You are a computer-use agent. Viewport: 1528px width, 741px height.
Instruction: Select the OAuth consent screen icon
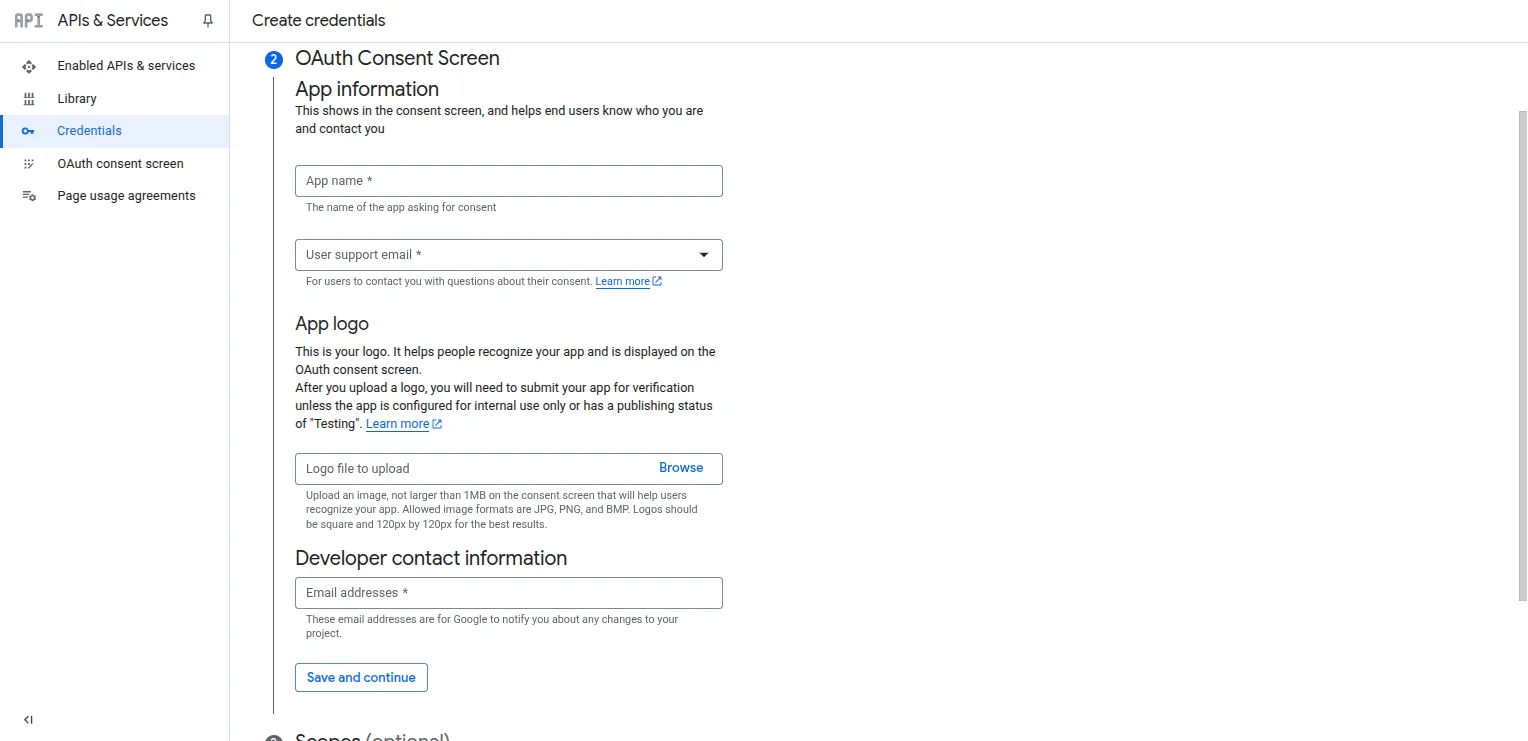point(29,163)
